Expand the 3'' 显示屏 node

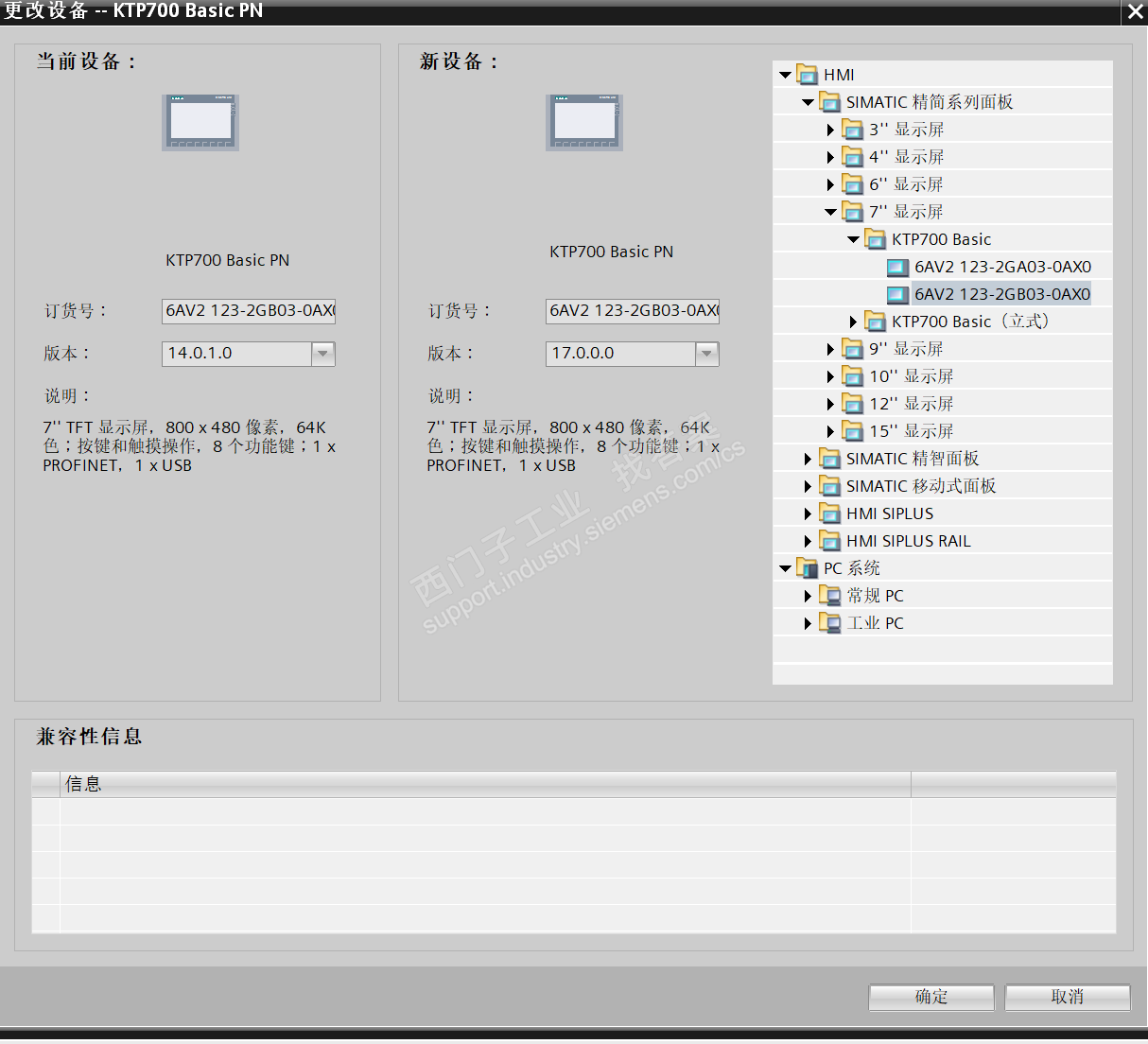tap(830, 130)
